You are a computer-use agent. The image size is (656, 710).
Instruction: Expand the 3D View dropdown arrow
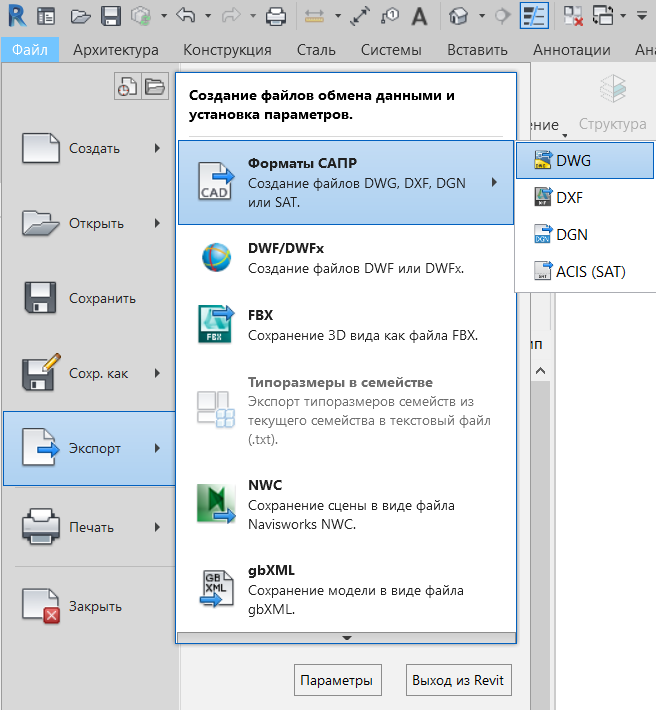coord(482,16)
